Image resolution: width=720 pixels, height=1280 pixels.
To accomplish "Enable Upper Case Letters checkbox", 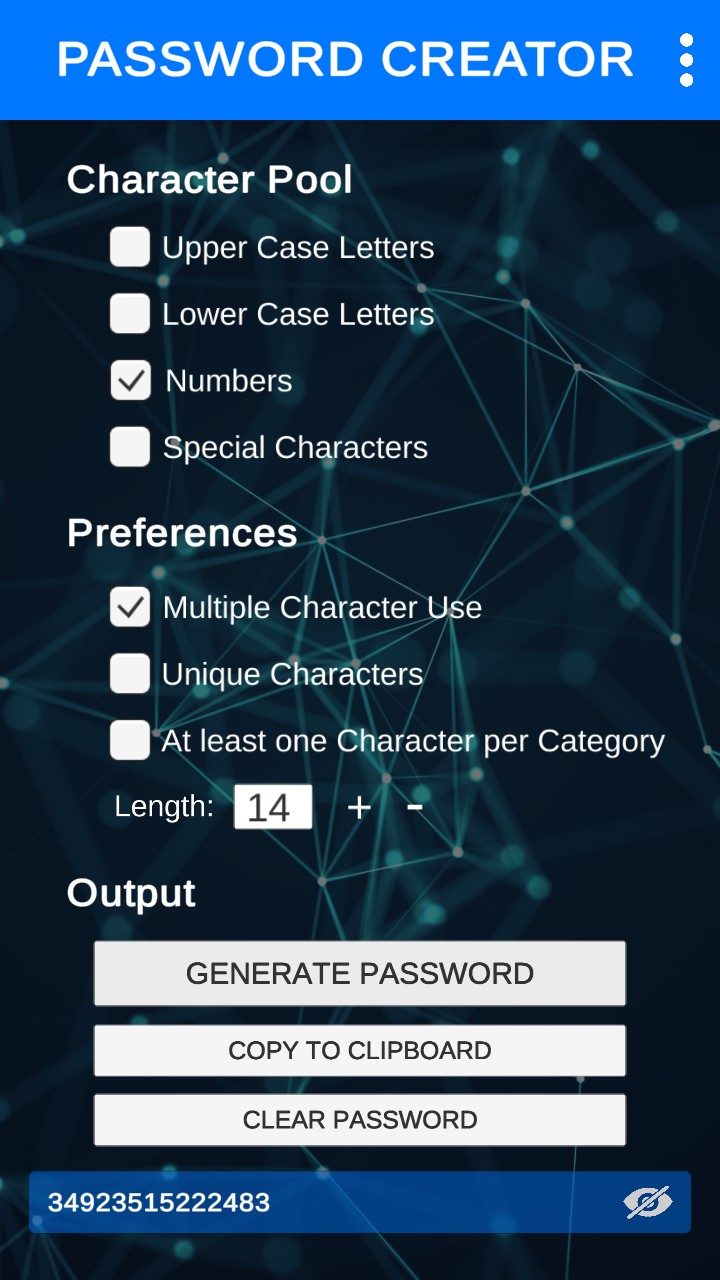I will pyautogui.click(x=130, y=247).
